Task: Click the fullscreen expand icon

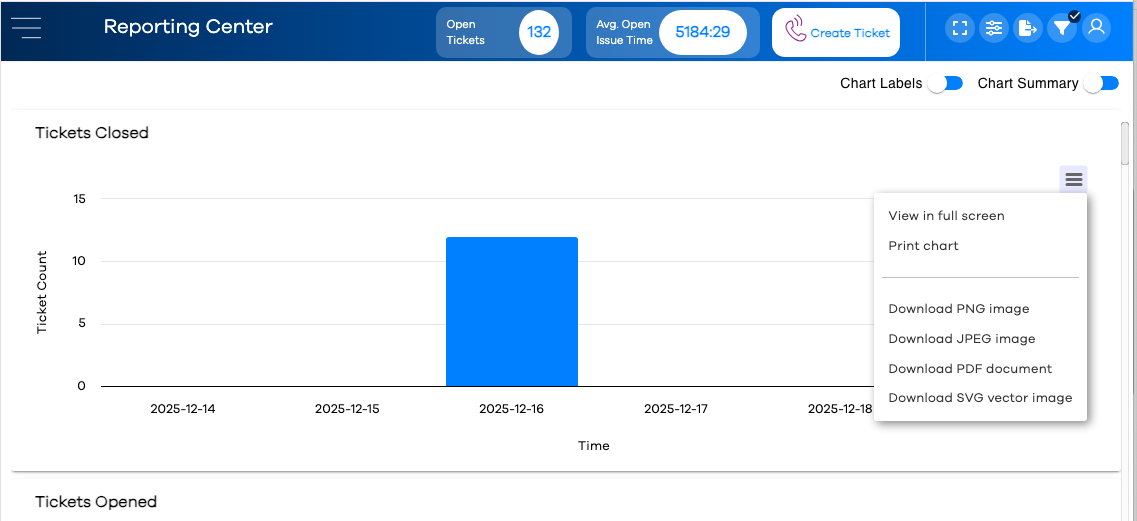Action: click(x=960, y=28)
